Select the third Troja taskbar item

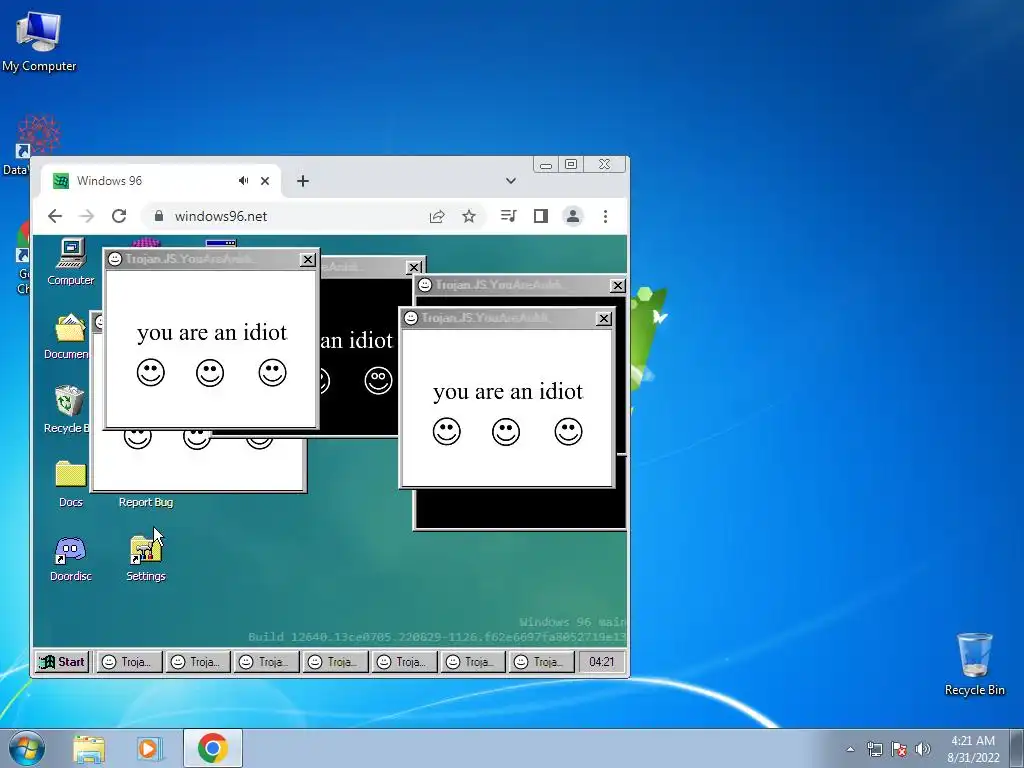click(266, 662)
